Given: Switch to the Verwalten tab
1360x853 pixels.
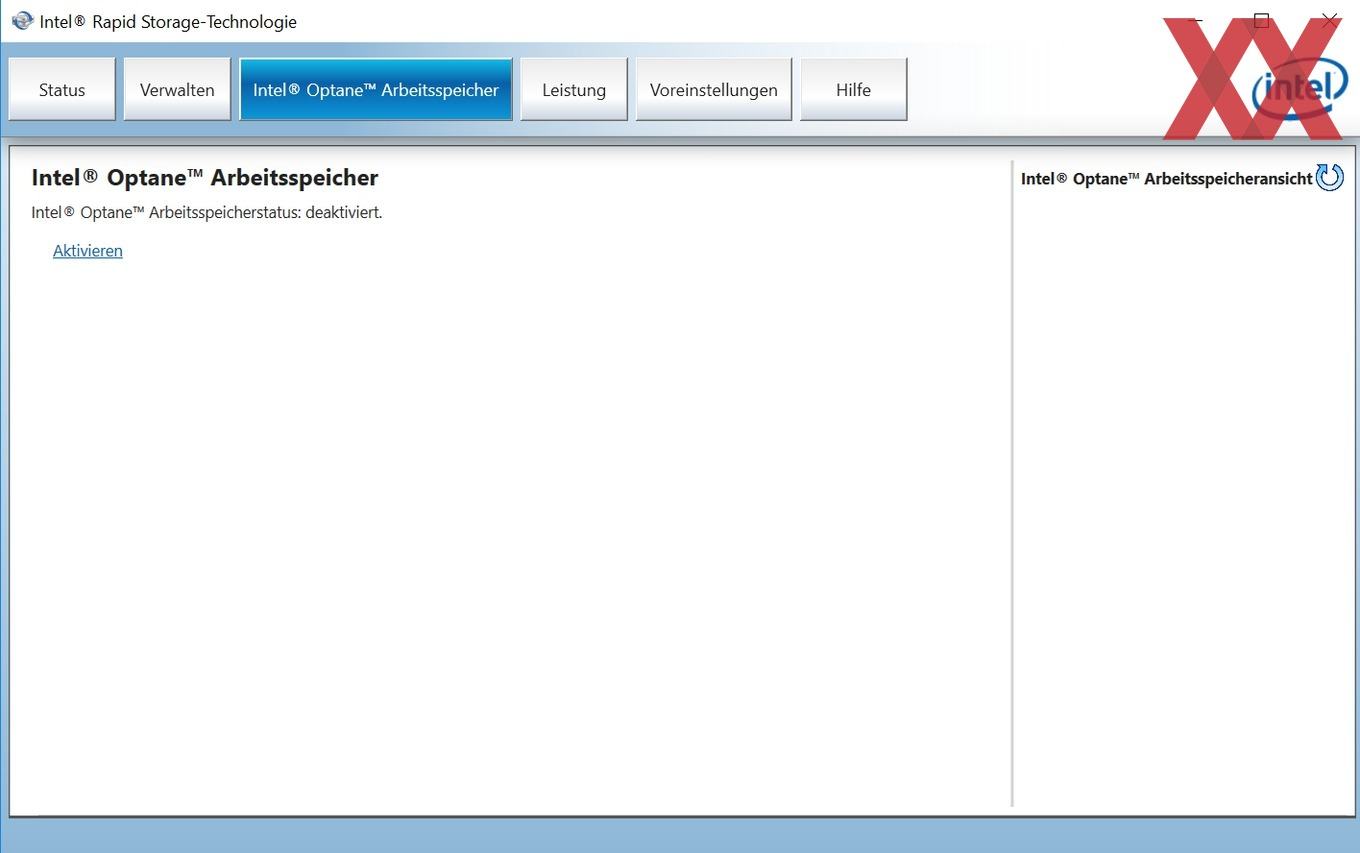Looking at the screenshot, I should 177,89.
